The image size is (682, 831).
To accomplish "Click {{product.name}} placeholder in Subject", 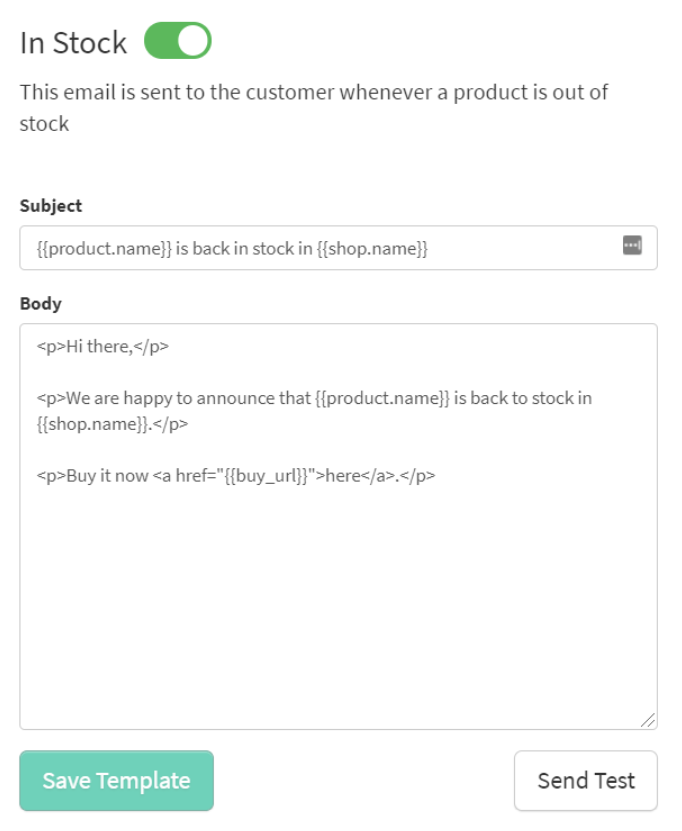I will (104, 249).
